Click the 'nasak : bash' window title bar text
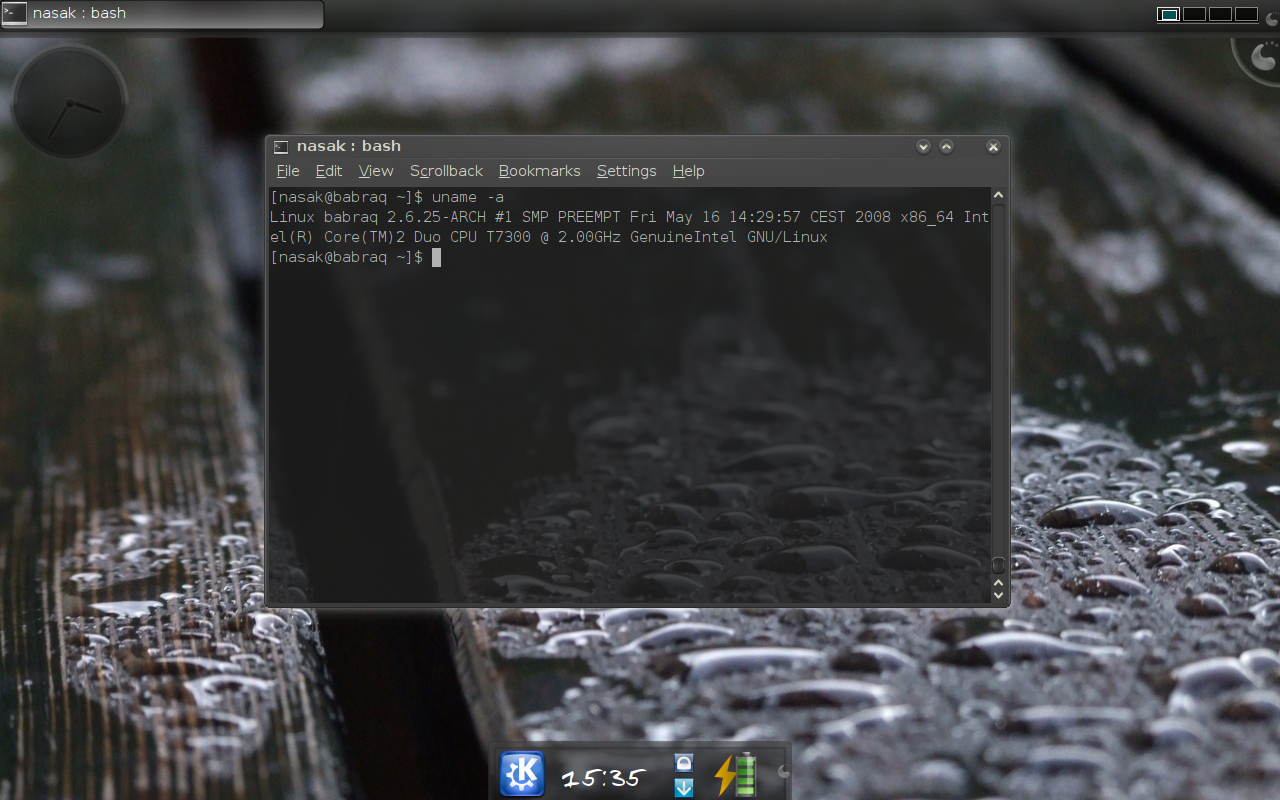This screenshot has width=1280, height=800. click(x=349, y=146)
